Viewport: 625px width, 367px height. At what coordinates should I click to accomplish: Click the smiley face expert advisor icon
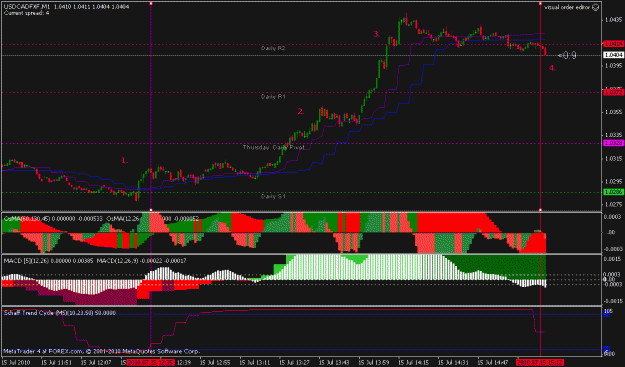[x=596, y=7]
